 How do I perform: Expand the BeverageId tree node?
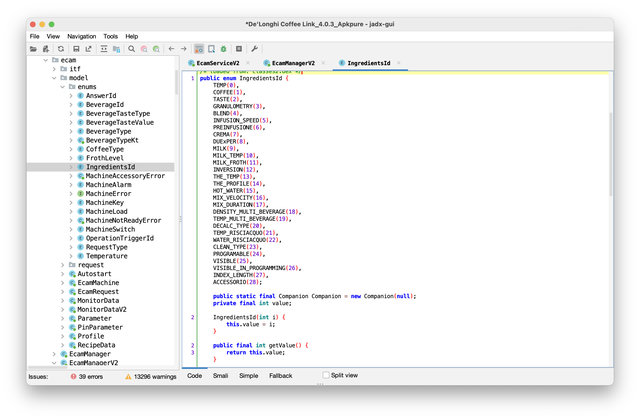coord(71,104)
